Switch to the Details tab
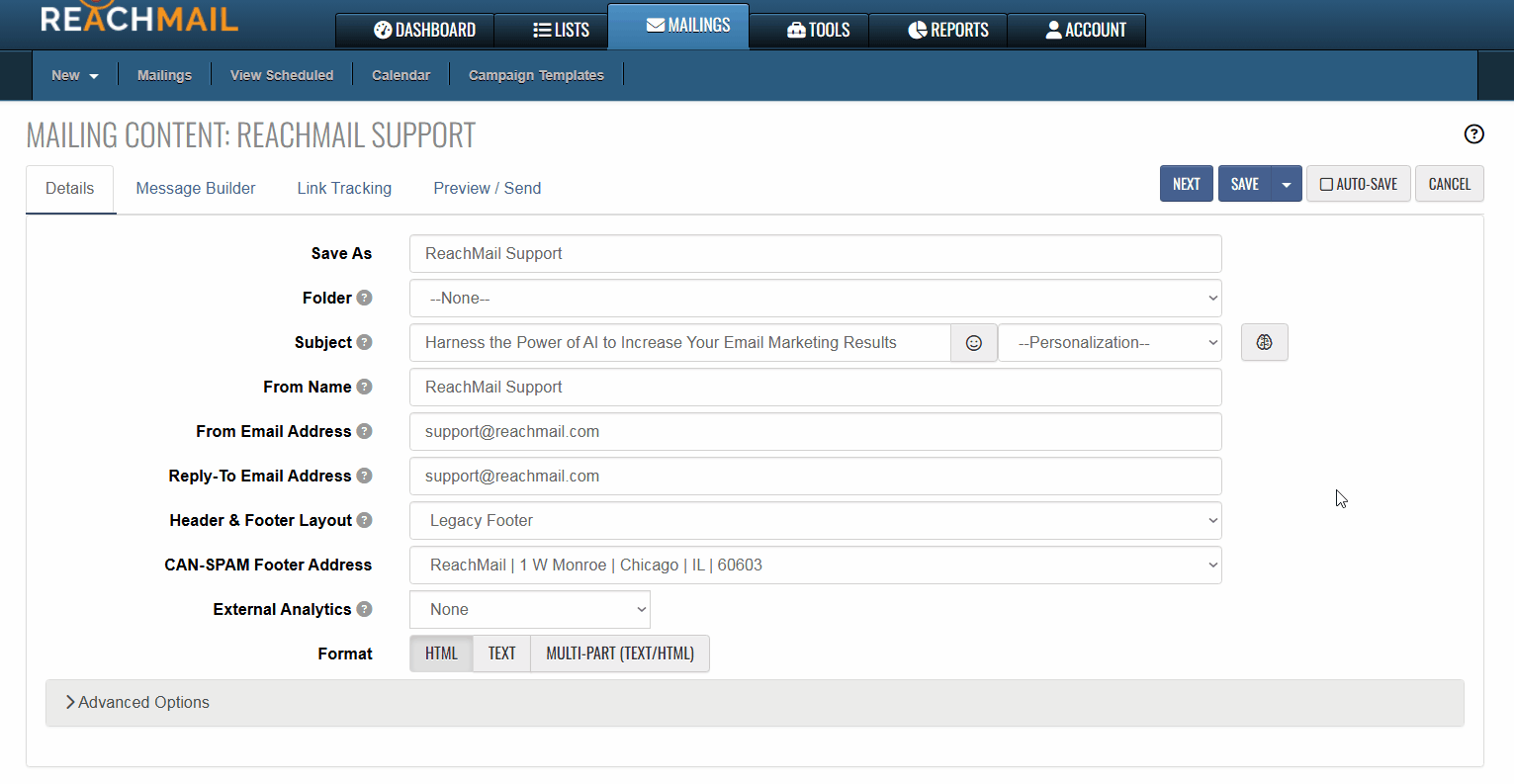The width and height of the screenshot is (1514, 784). pyautogui.click(x=70, y=189)
